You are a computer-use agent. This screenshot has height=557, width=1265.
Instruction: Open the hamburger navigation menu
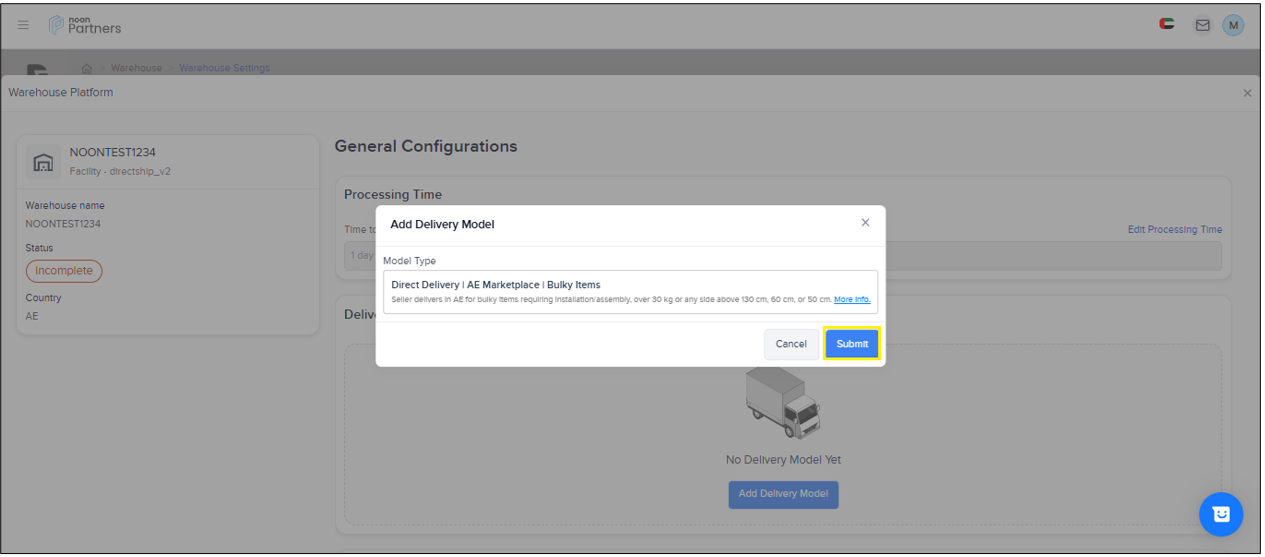pyautogui.click(x=23, y=25)
